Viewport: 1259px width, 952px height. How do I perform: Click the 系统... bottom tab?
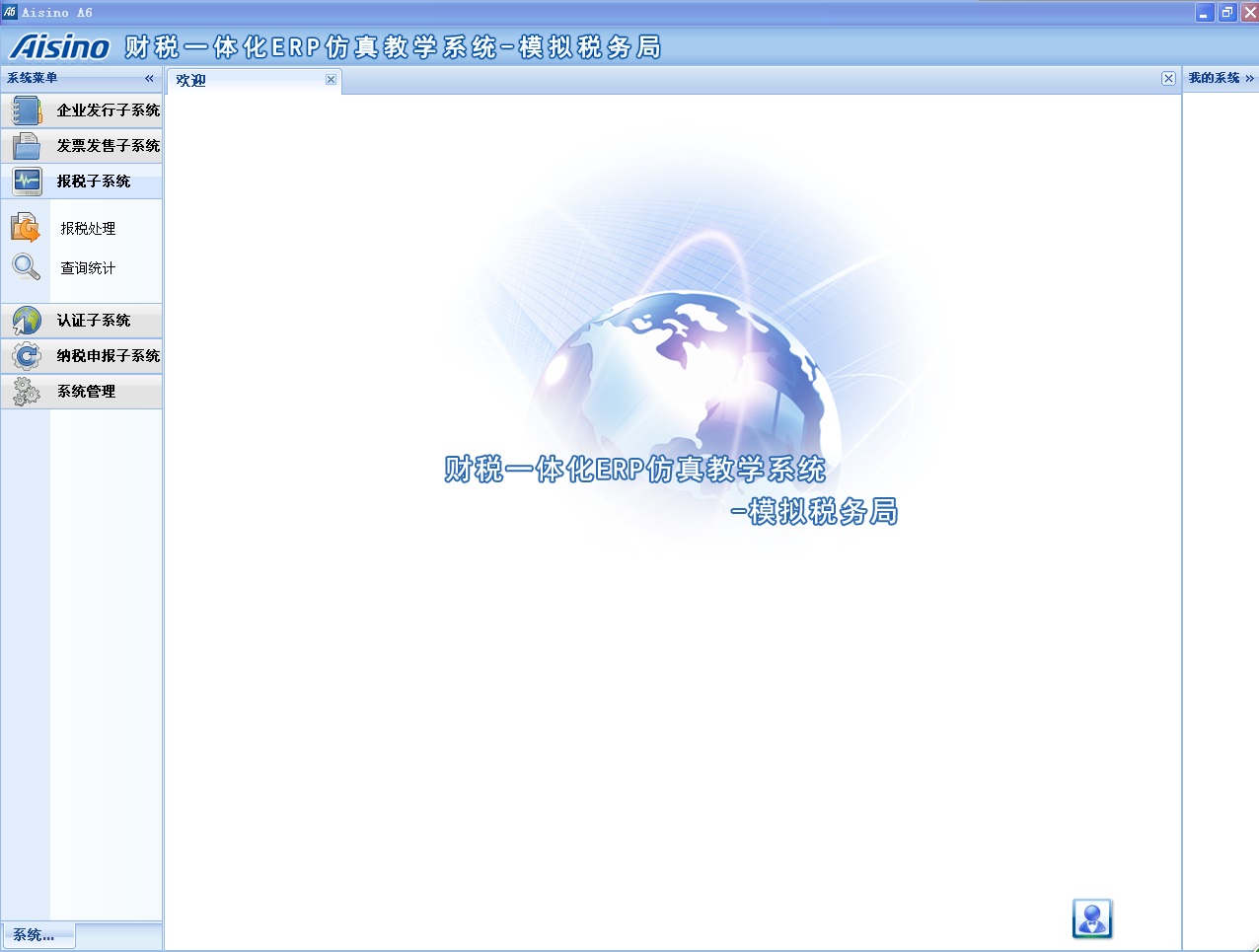(38, 935)
